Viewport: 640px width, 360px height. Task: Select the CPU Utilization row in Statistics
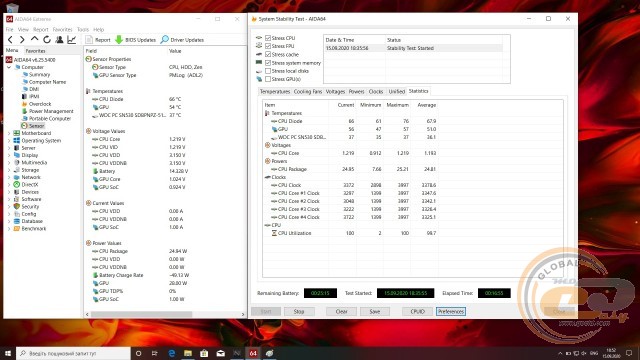point(351,233)
